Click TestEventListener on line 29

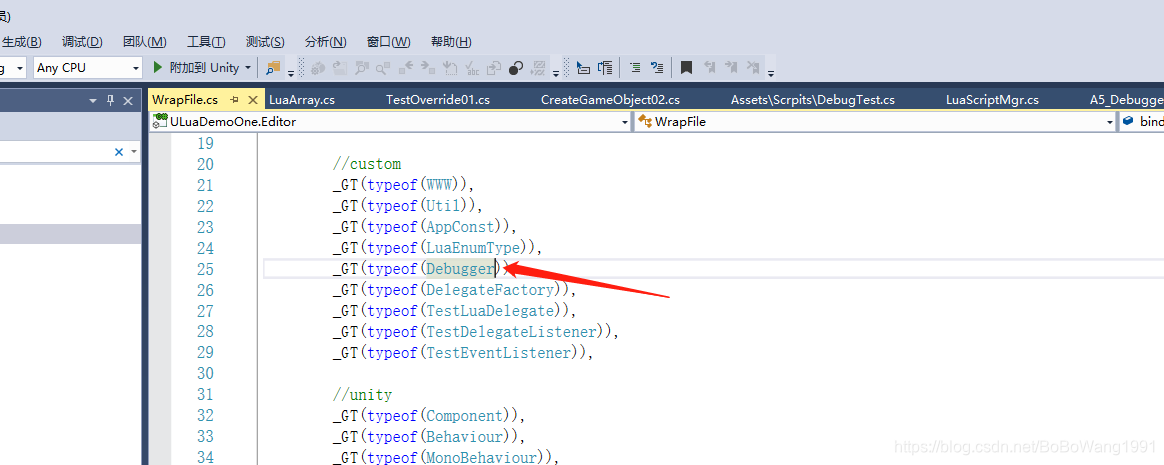[x=498, y=353]
